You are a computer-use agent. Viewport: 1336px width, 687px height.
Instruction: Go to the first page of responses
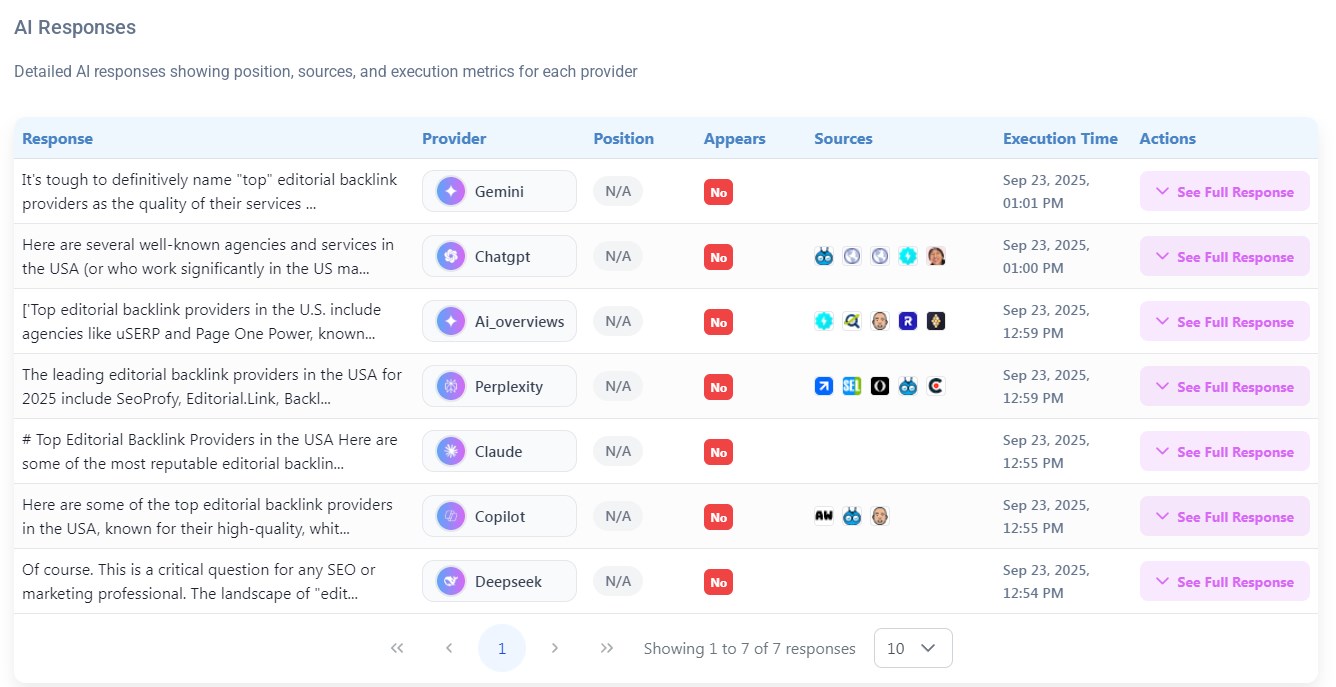click(x=397, y=648)
